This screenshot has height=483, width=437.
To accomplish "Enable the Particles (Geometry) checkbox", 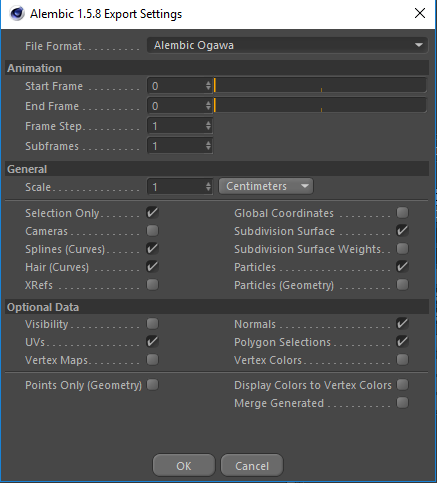I will [x=402, y=285].
